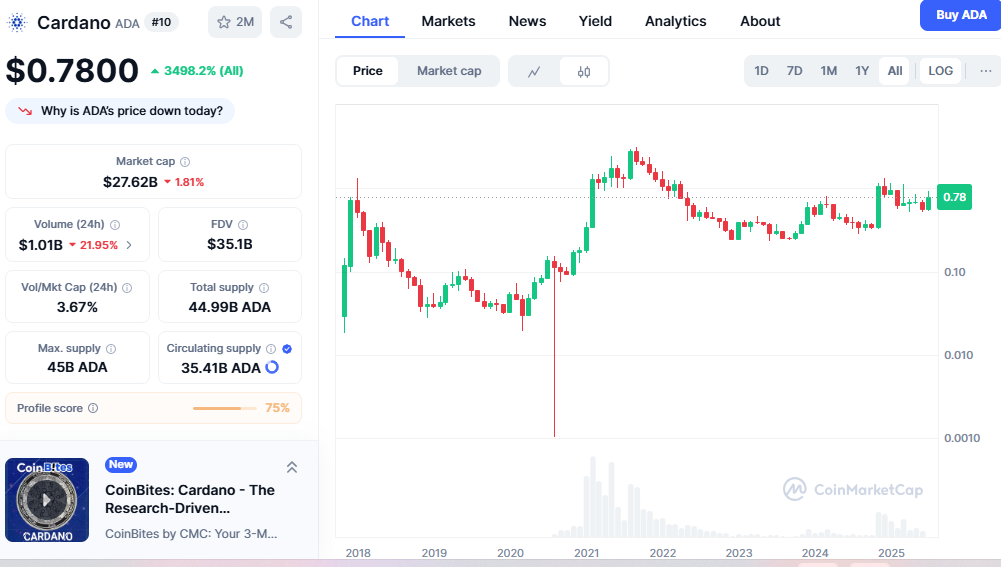Add Cardano to watchlist via star button
The width and height of the screenshot is (1001, 567).
235,22
